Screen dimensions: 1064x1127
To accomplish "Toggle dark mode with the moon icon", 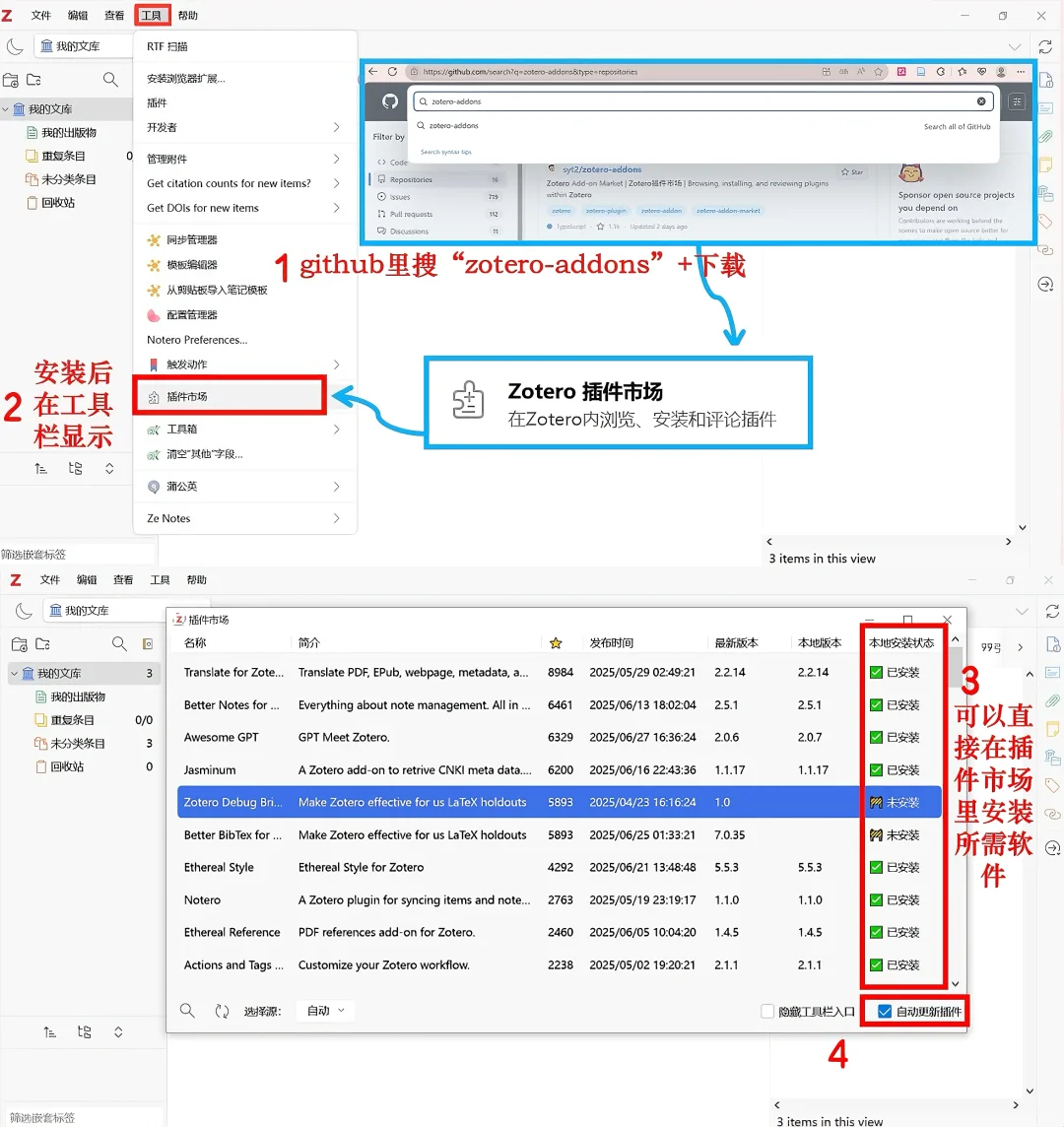I will click(x=16, y=46).
